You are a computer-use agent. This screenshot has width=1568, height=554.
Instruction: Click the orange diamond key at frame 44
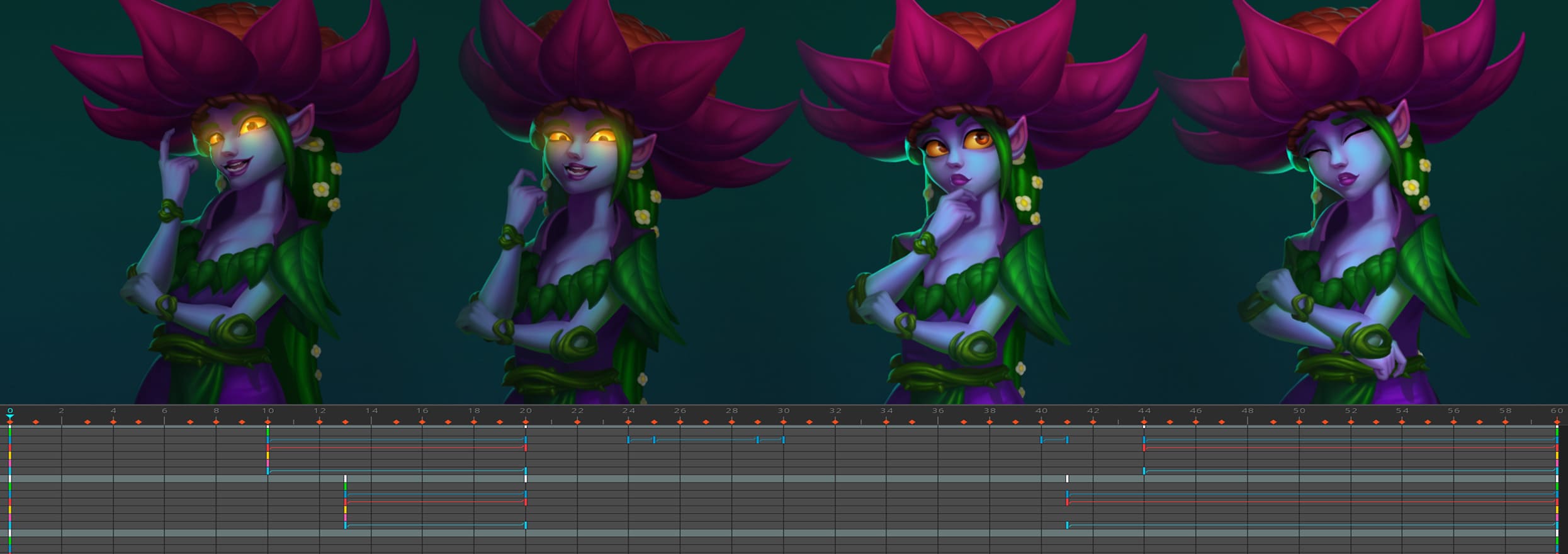[1144, 422]
